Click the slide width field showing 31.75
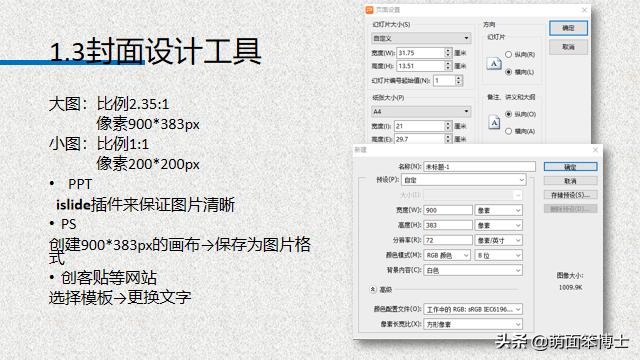The height and width of the screenshot is (360, 640). coord(420,53)
